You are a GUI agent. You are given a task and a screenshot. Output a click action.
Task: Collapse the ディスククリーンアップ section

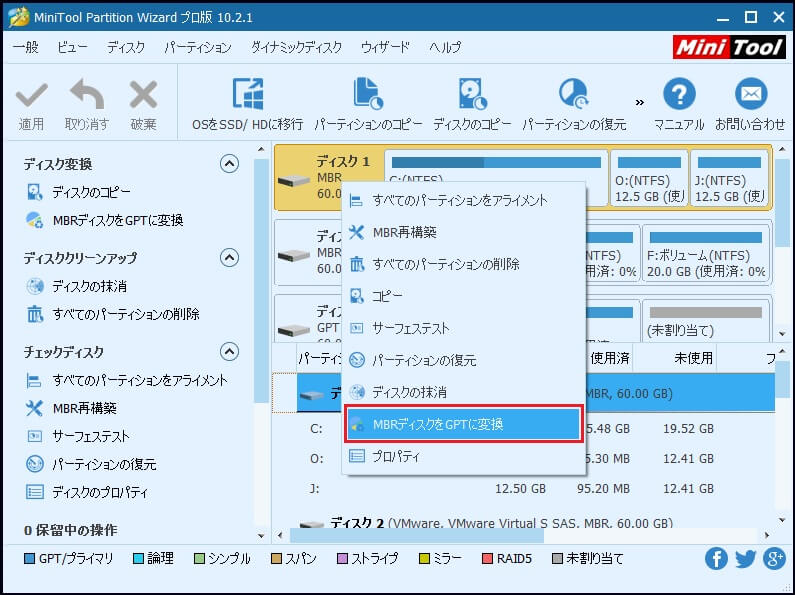click(229, 257)
